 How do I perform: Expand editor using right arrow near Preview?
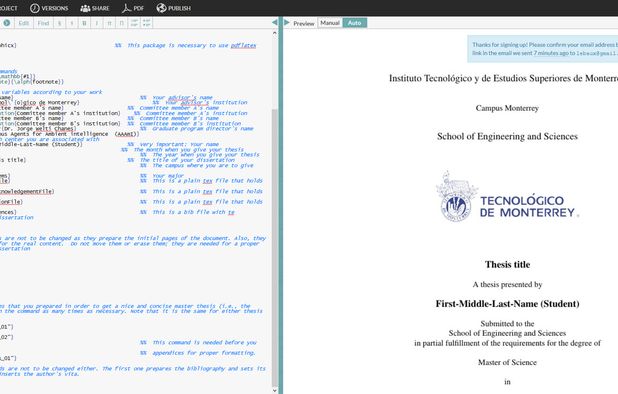point(287,22)
